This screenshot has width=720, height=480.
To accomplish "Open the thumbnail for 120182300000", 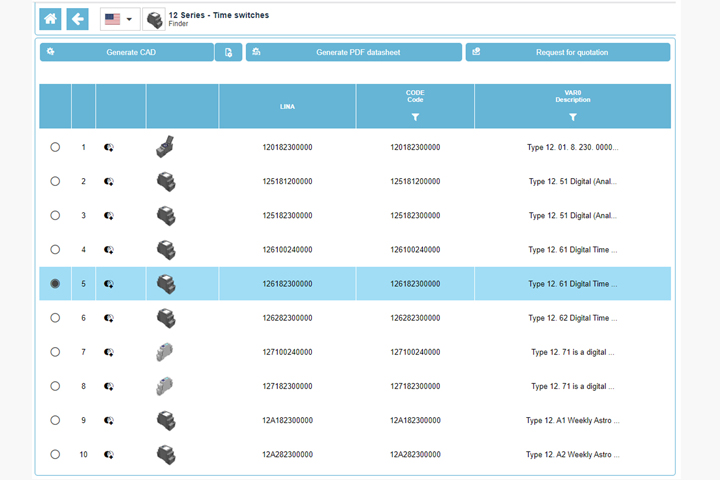I will point(166,147).
